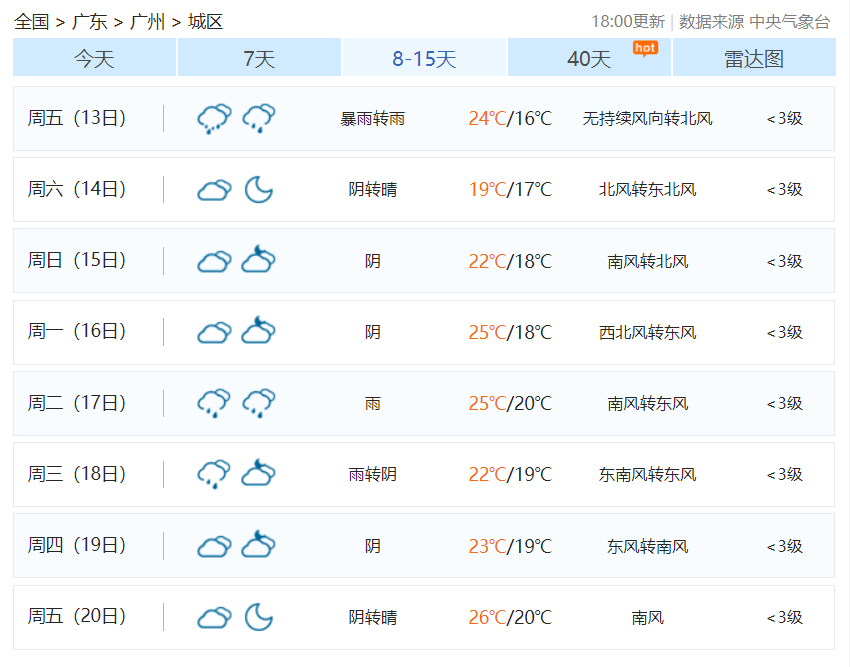Select the cloudy icon for 周四(19日)
The image size is (850, 667).
pyautogui.click(x=213, y=545)
